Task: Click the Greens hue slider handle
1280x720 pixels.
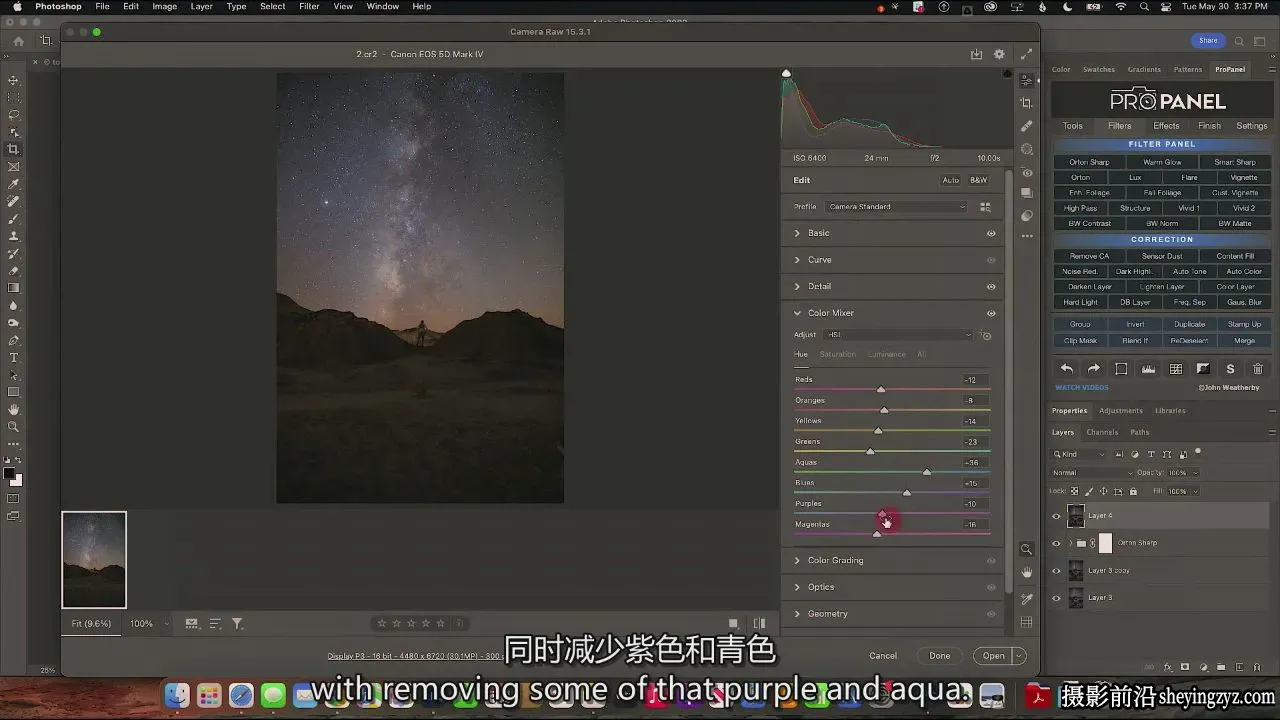Action: click(870, 451)
